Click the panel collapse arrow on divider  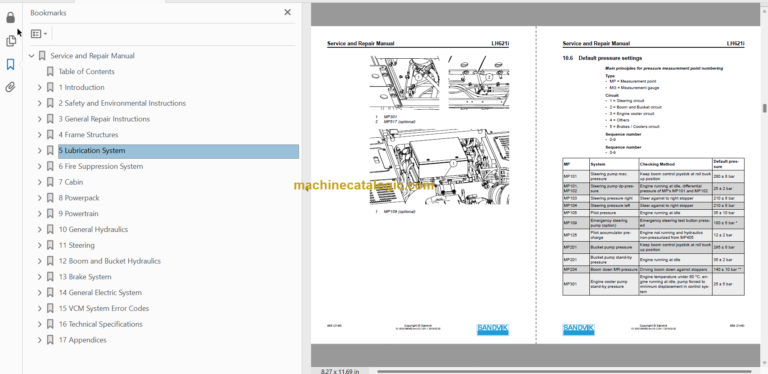307,188
